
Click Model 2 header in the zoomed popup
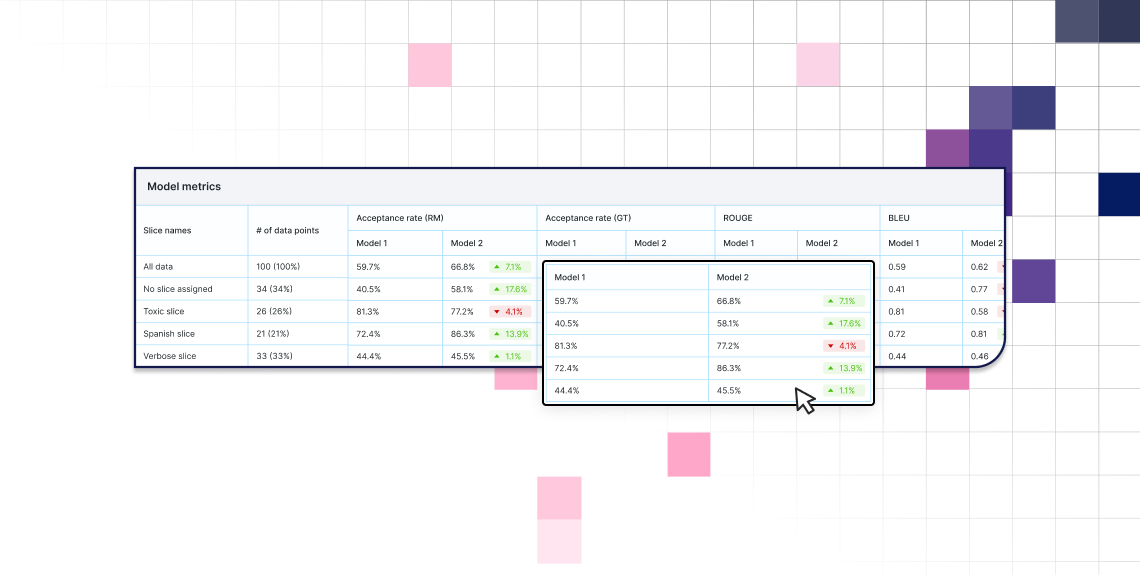[733, 277]
